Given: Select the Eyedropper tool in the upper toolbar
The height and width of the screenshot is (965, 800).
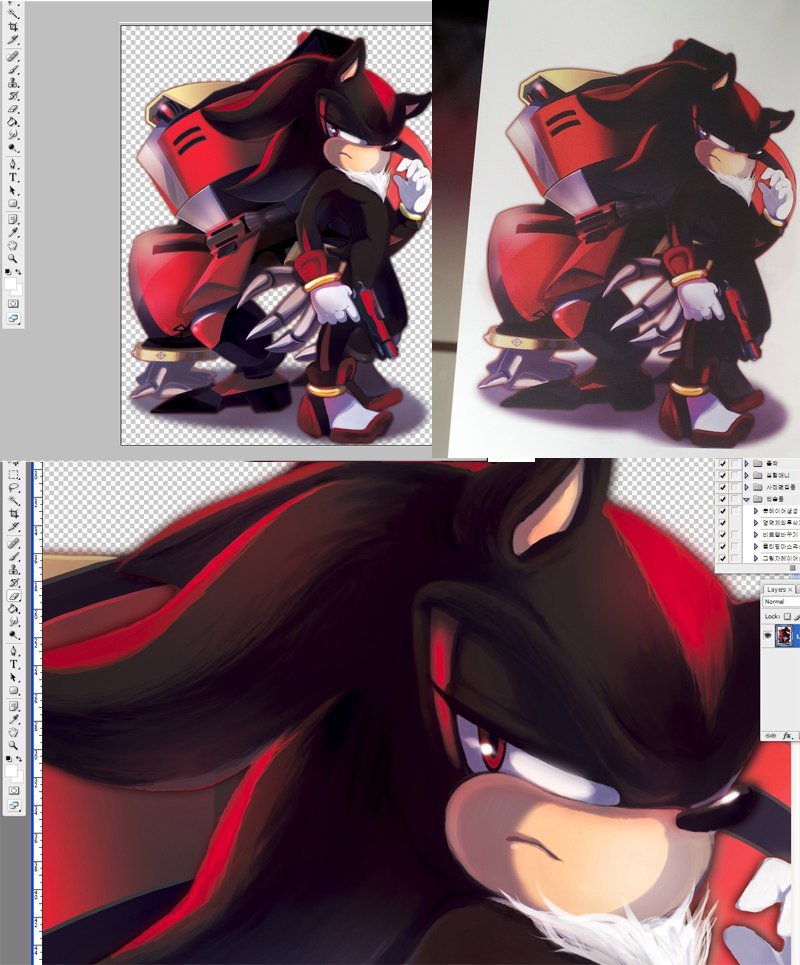Looking at the screenshot, I should coord(13,232).
